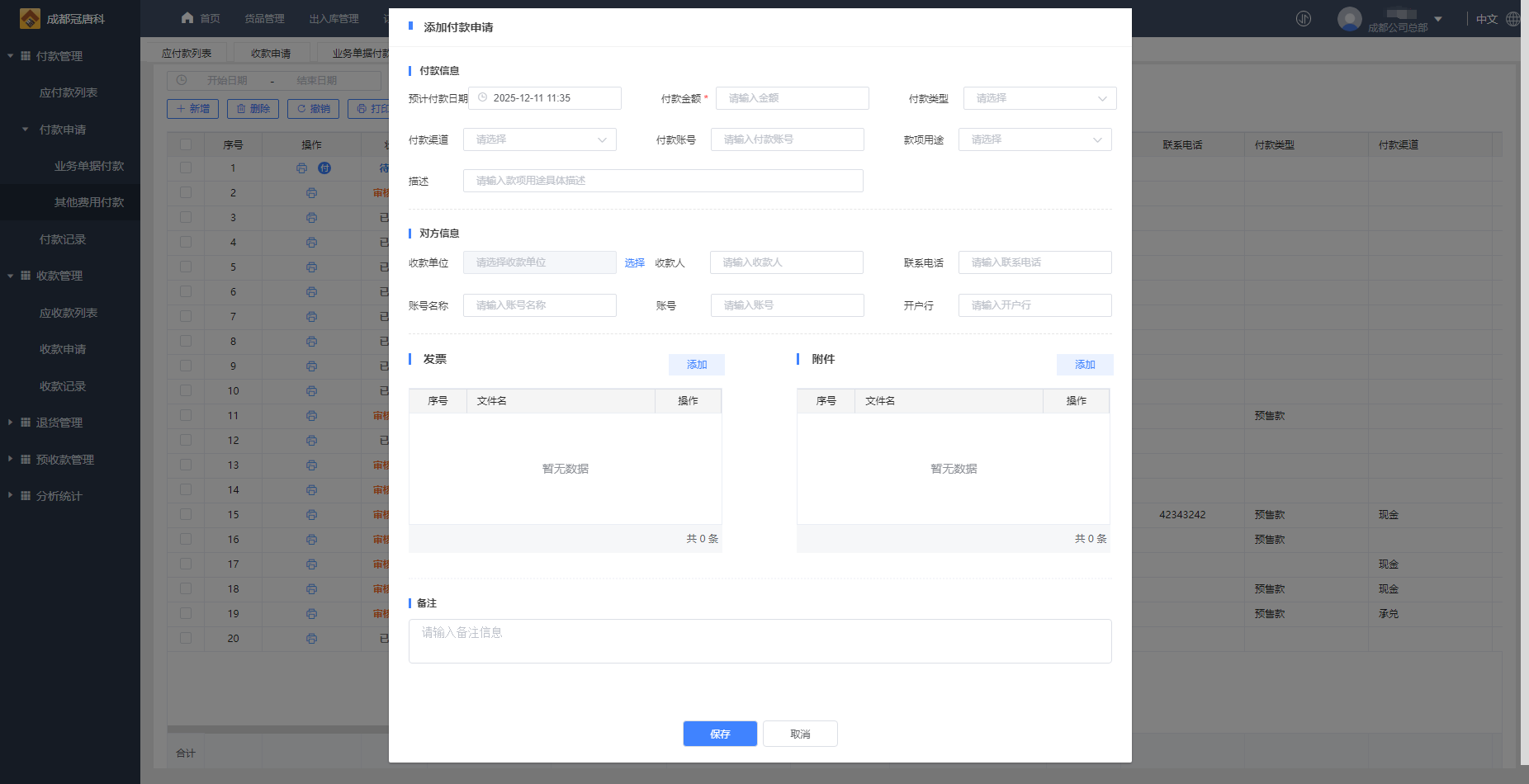The width and height of the screenshot is (1529, 784).
Task: Open the user account dropdown arrow
Action: [x=1438, y=19]
